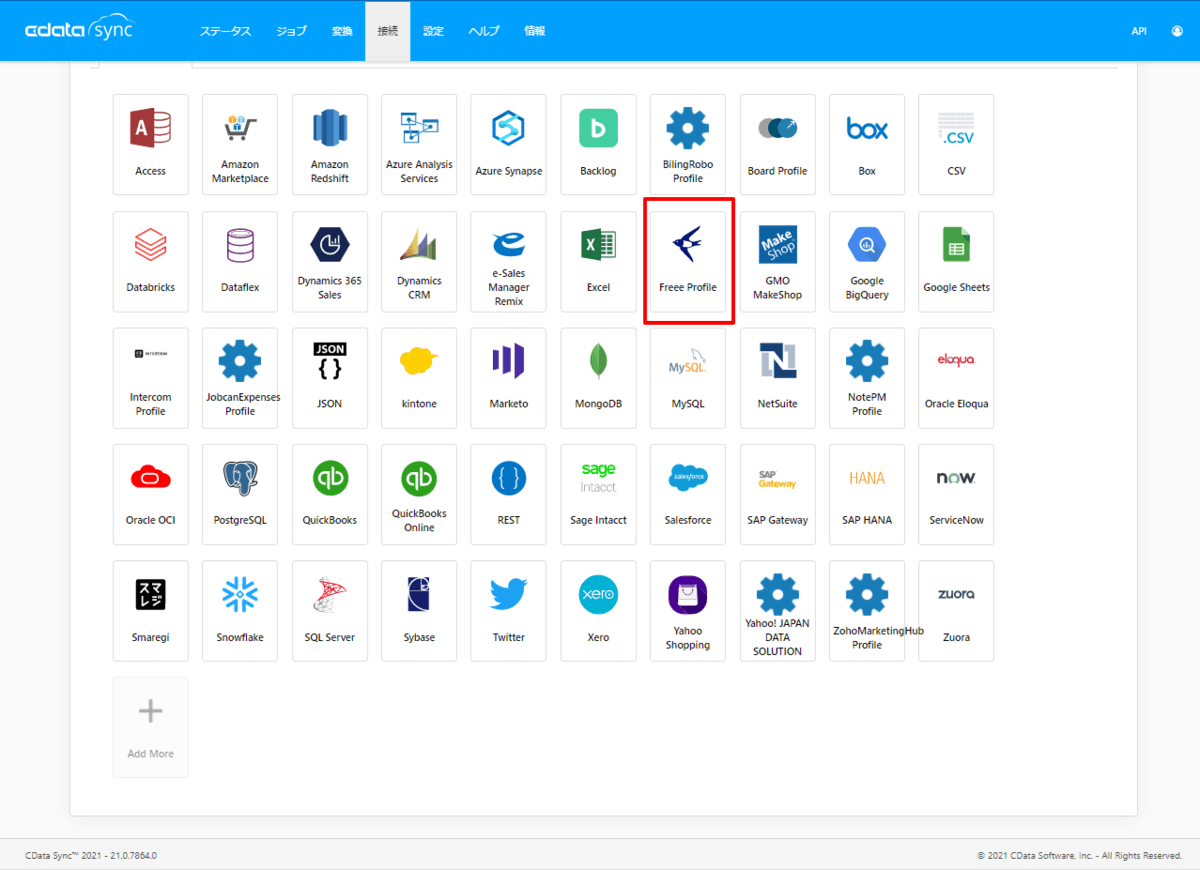Pick the ZohoMarketingHub Profile tile

click(867, 611)
